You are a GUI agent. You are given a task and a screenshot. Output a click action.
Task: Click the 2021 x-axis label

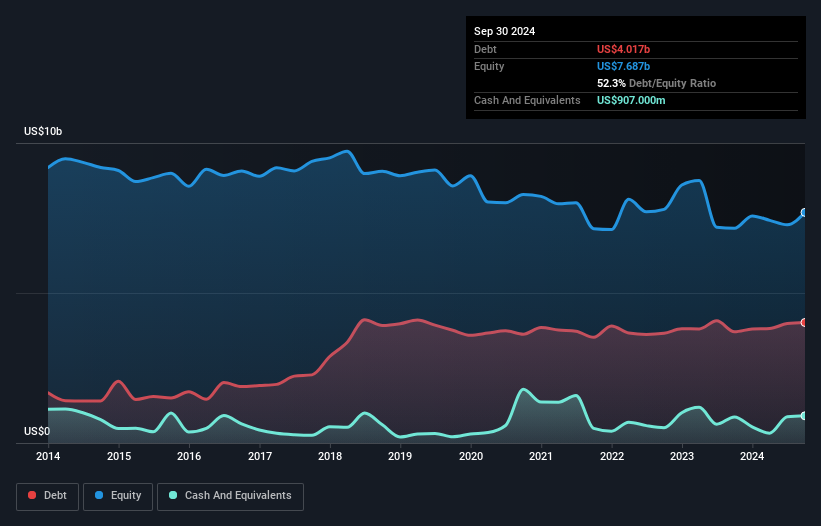541,456
